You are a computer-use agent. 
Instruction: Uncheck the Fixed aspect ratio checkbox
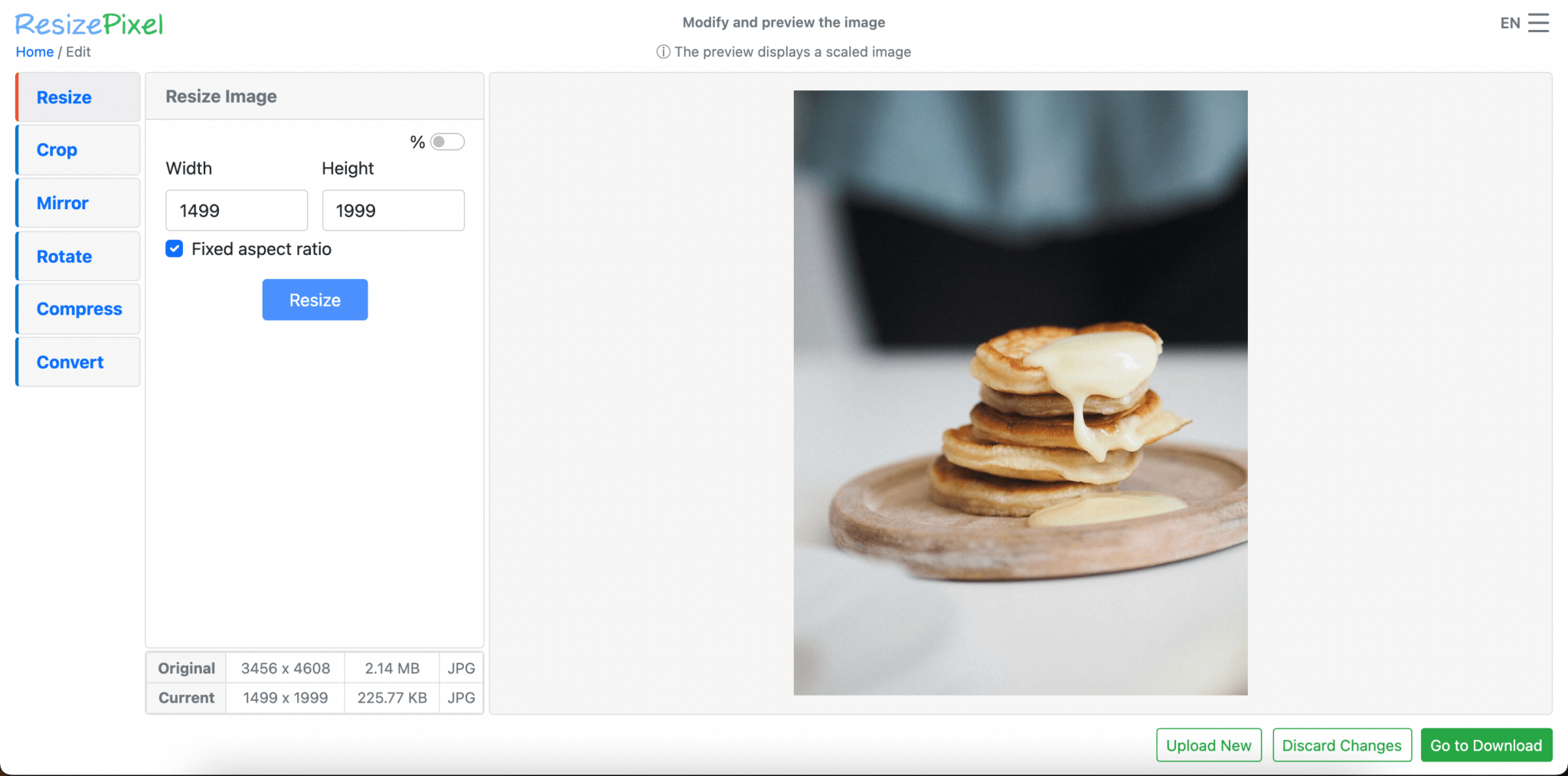click(x=175, y=248)
